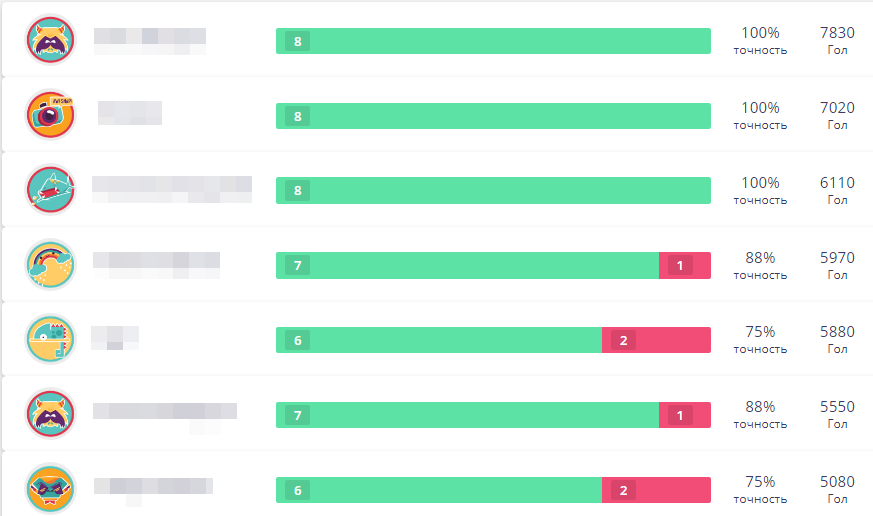This screenshot has width=873, height=516.
Task: Click 100% точность scoring 7830
Action: (x=760, y=41)
